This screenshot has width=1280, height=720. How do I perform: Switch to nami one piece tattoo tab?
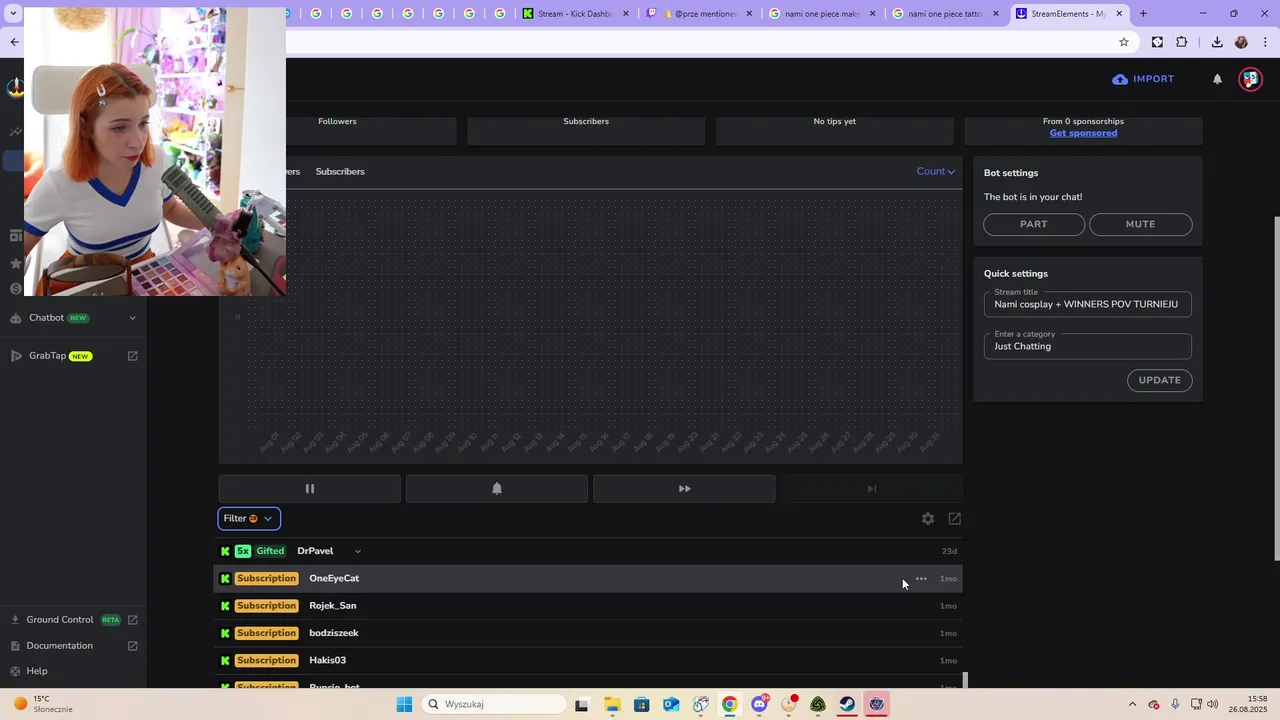pyautogui.click(x=946, y=14)
